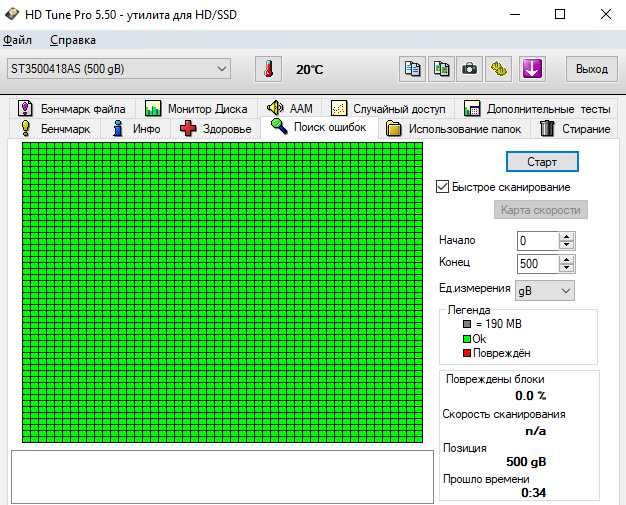The width and height of the screenshot is (626, 505).
Task: Decrease the Конец value with down arrow
Action: tap(566, 268)
